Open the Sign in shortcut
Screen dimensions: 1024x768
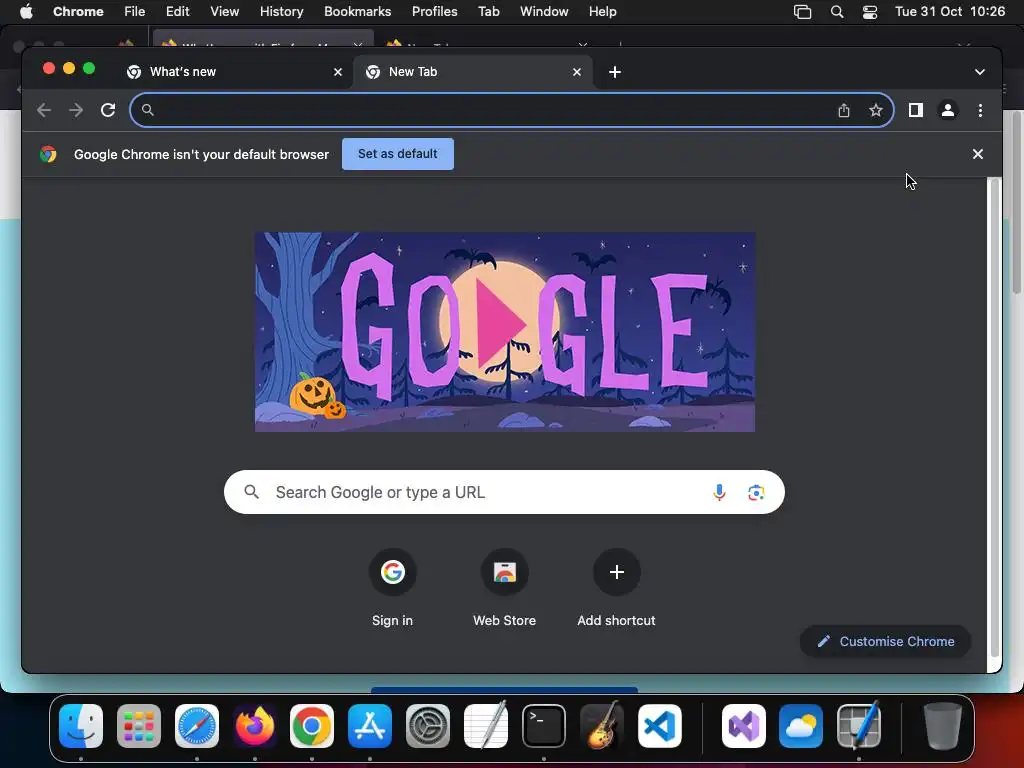[x=392, y=589]
